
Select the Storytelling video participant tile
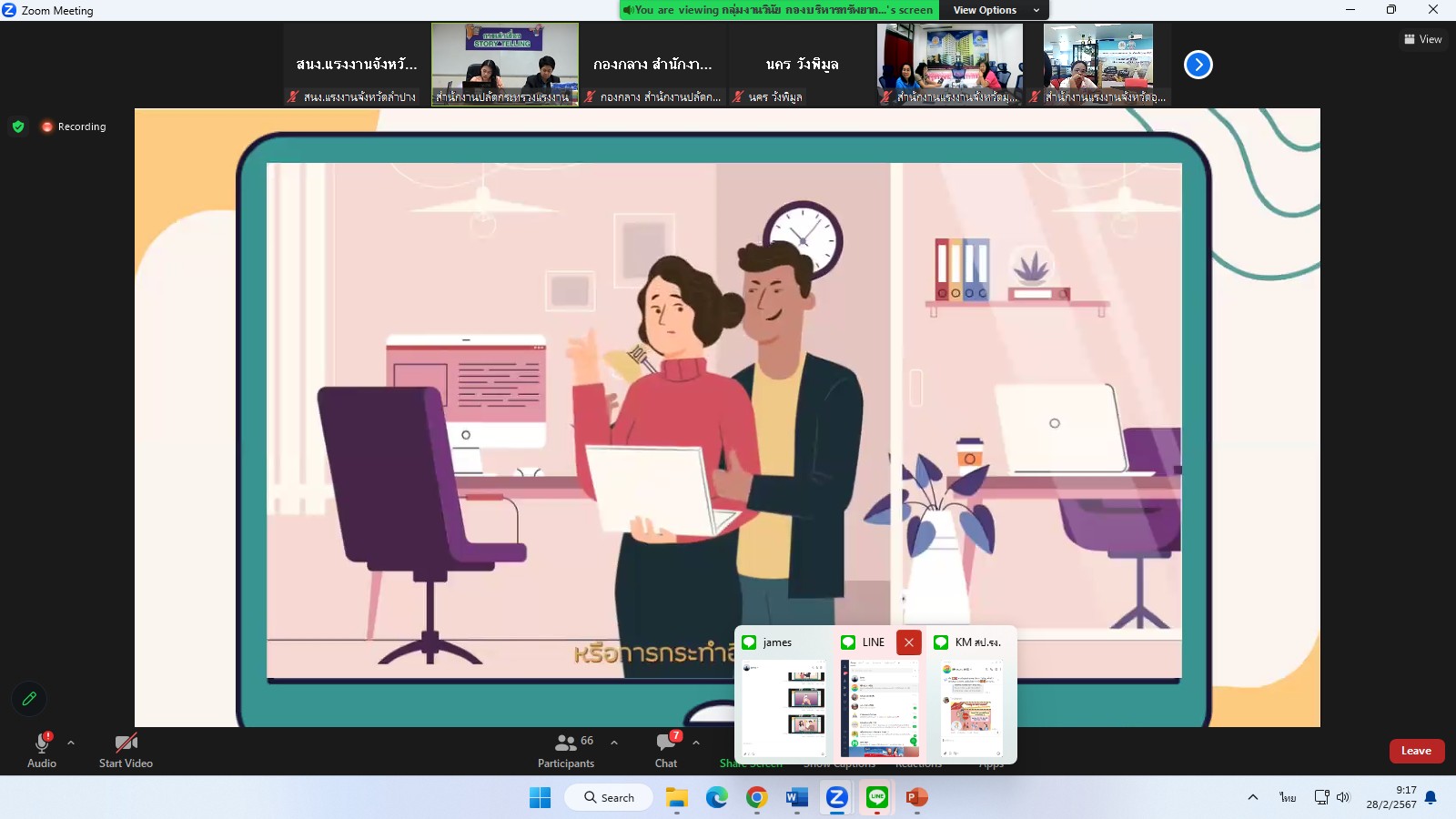505,65
